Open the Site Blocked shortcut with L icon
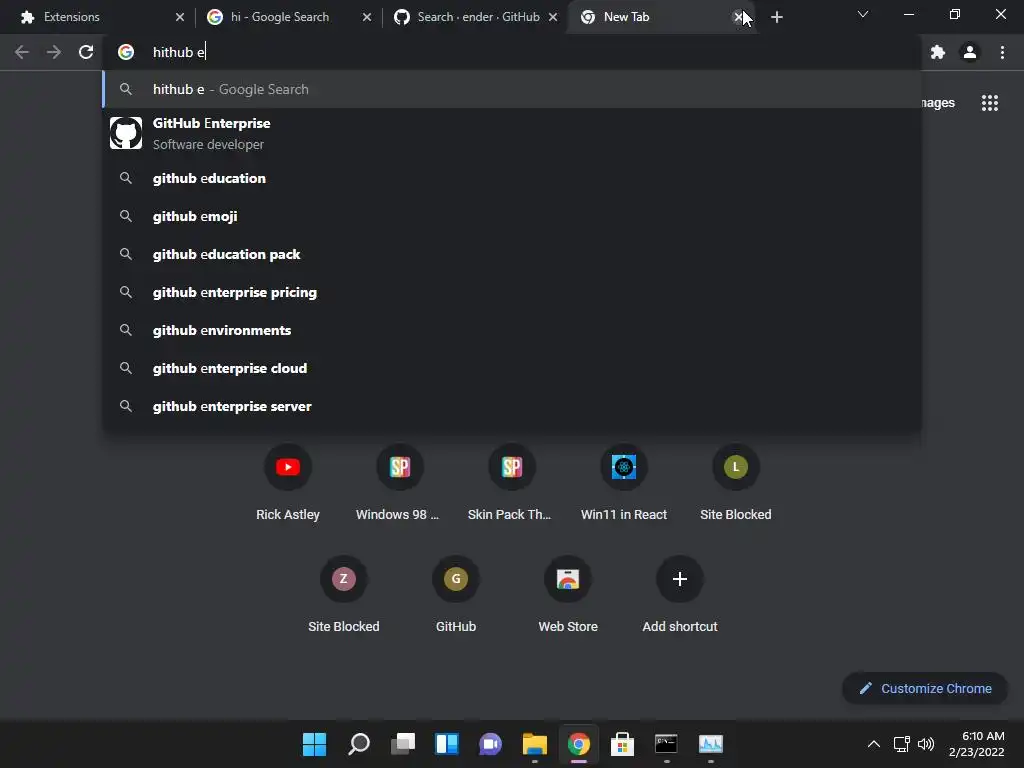The height and width of the screenshot is (768, 1024). coord(736,482)
